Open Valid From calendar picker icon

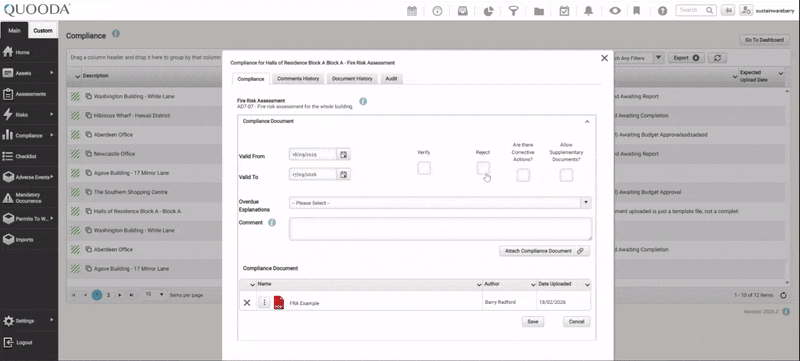tap(344, 154)
